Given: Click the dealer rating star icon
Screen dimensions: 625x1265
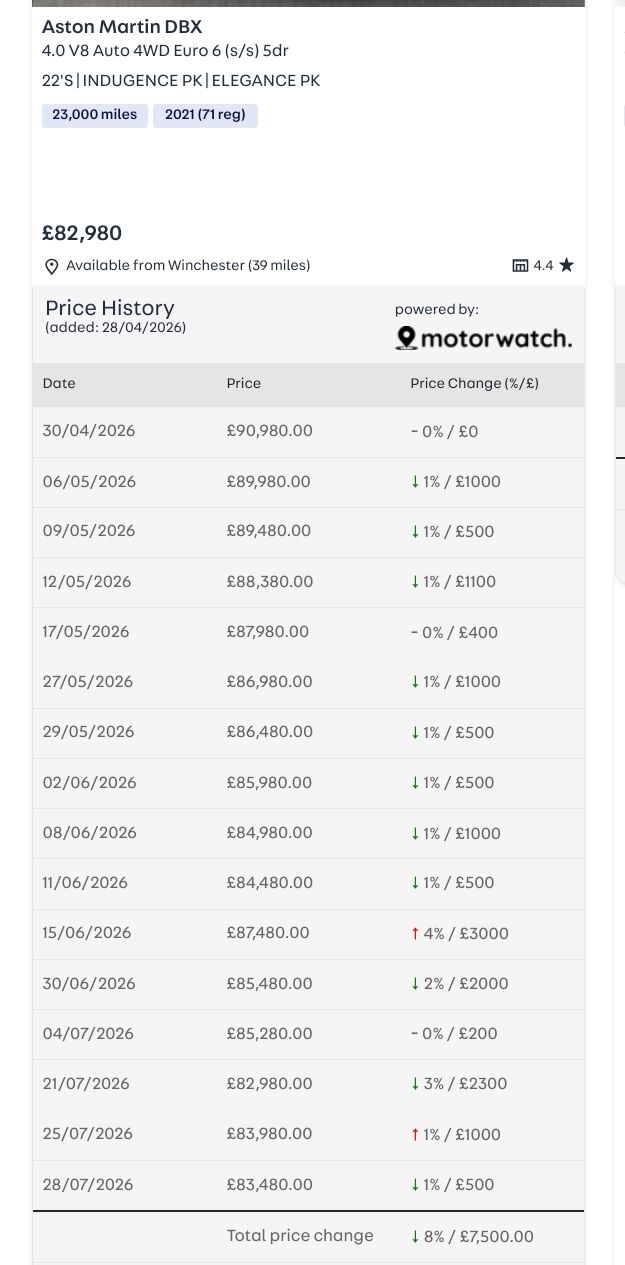Looking at the screenshot, I should [x=567, y=265].
